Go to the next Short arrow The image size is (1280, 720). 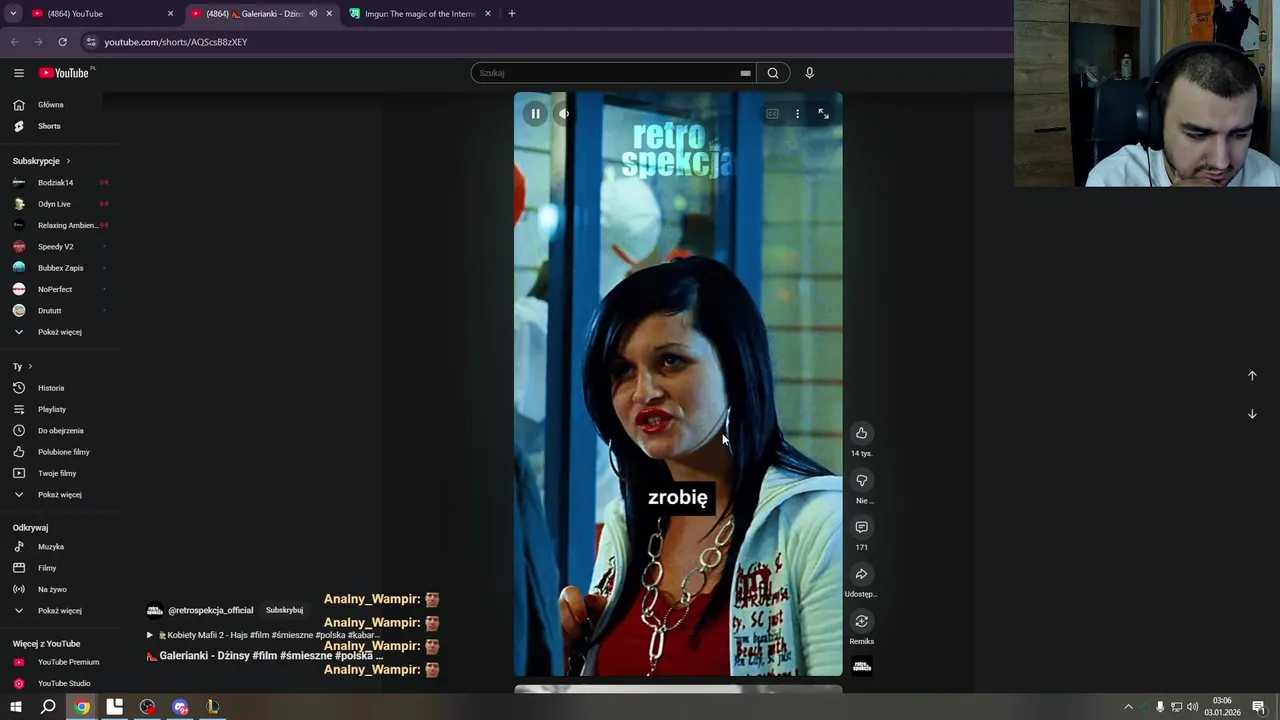pos(1252,414)
